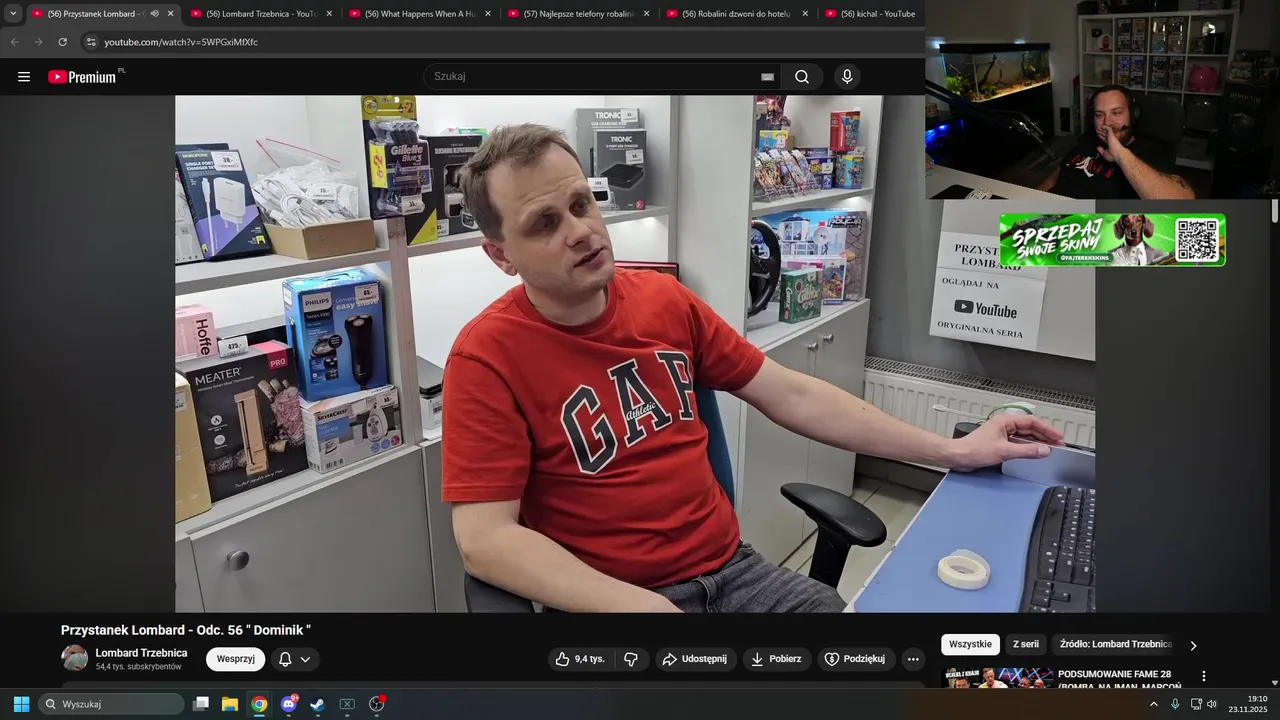The image size is (1280, 720).
Task: Open the on-screen keyboard in search box
Action: 767,77
